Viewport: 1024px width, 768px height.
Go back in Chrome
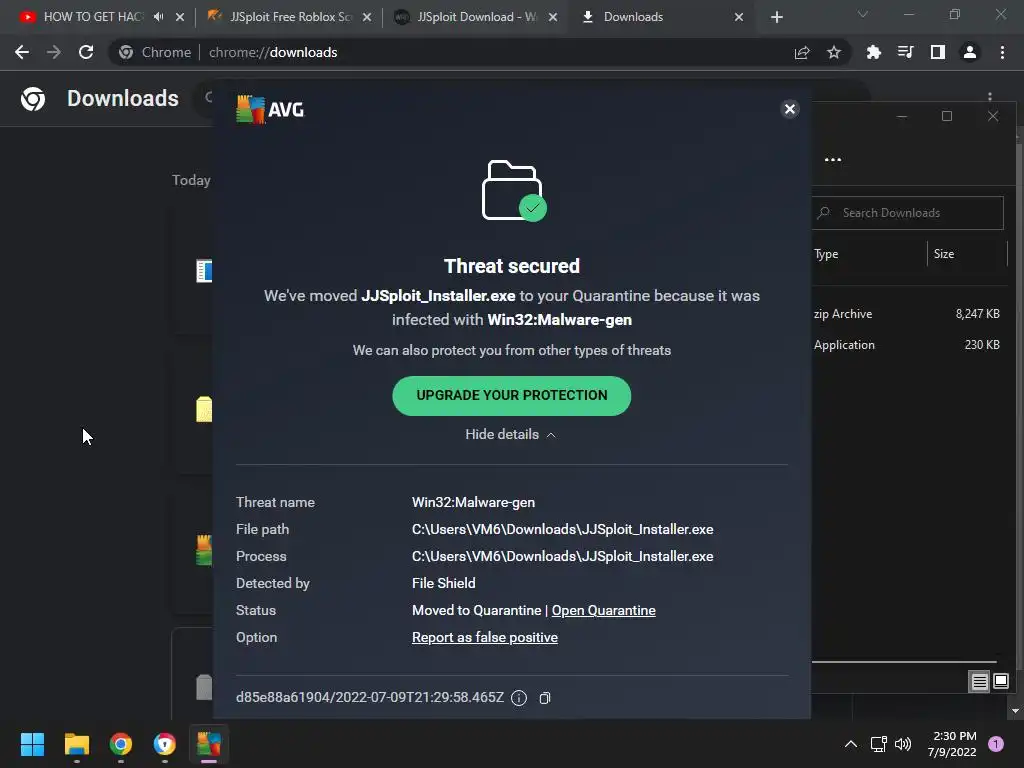(x=22, y=52)
